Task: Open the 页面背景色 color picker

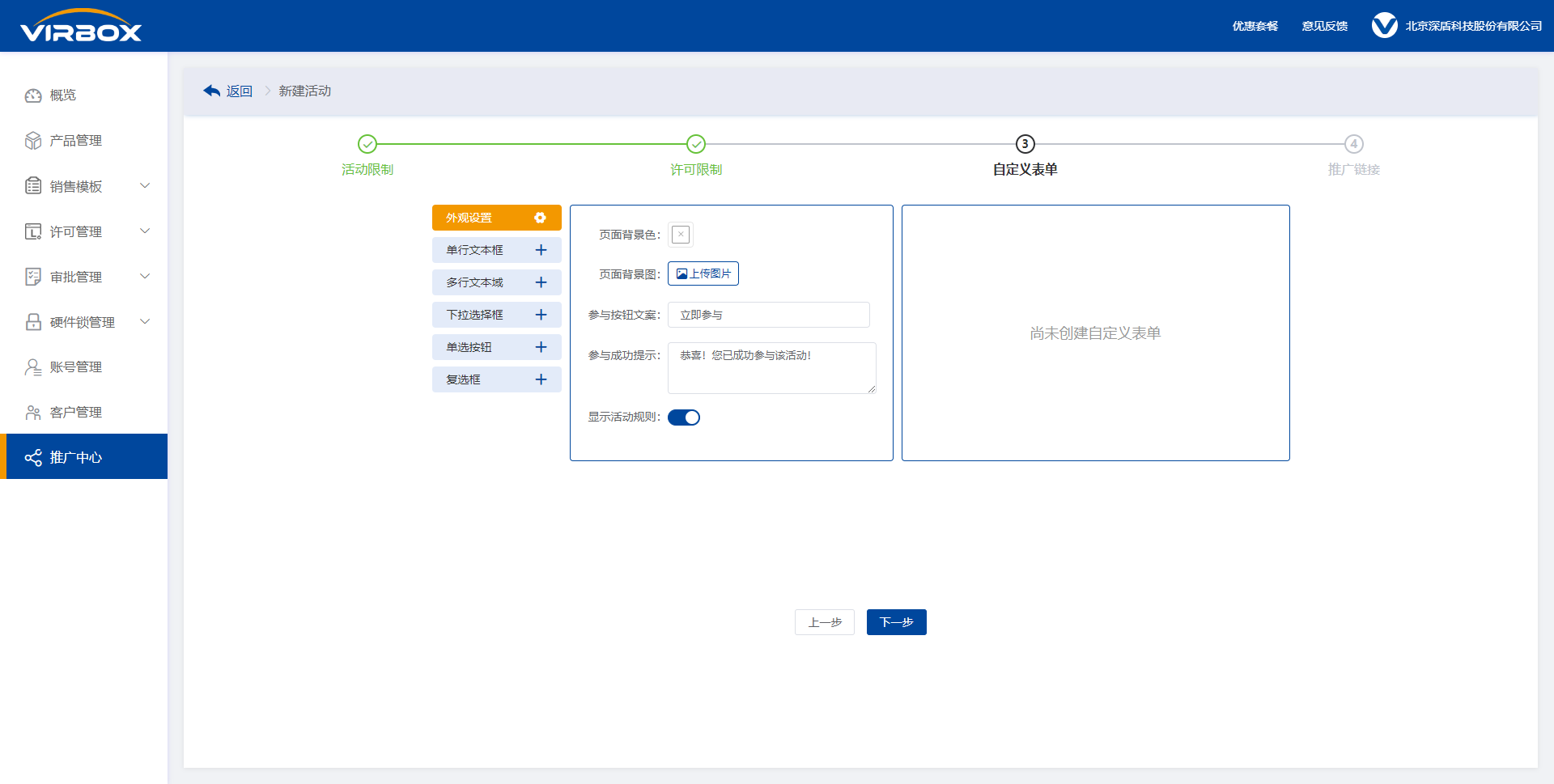Action: (681, 235)
